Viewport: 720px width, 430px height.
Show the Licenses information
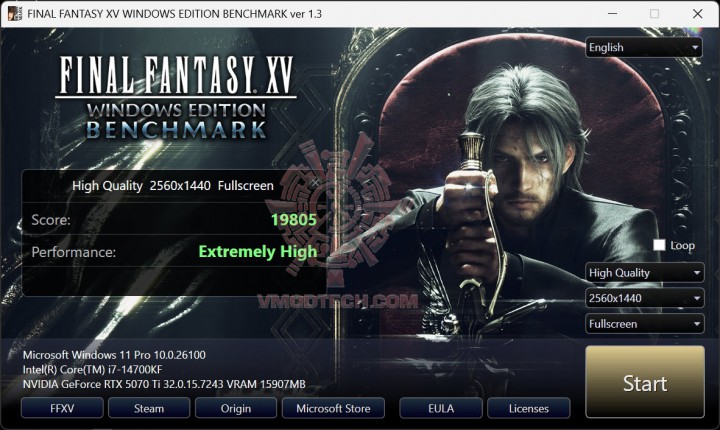click(x=529, y=408)
